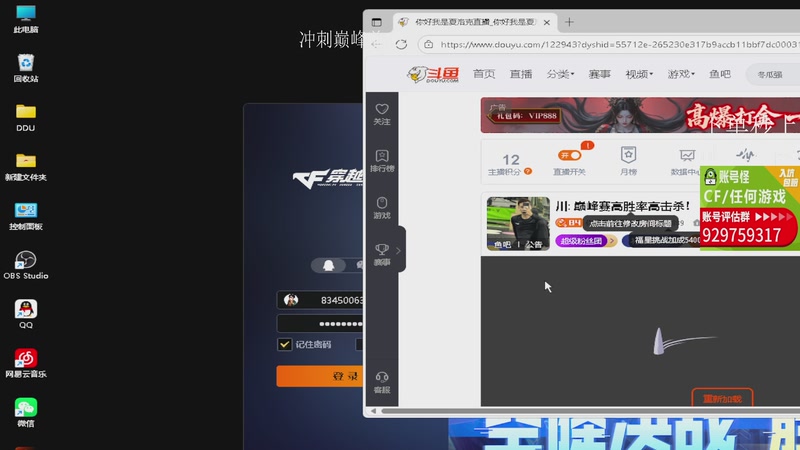The image size is (800, 450).
Task: Click the room title 巅峰赛高胜率高击杀
Action: point(622,206)
